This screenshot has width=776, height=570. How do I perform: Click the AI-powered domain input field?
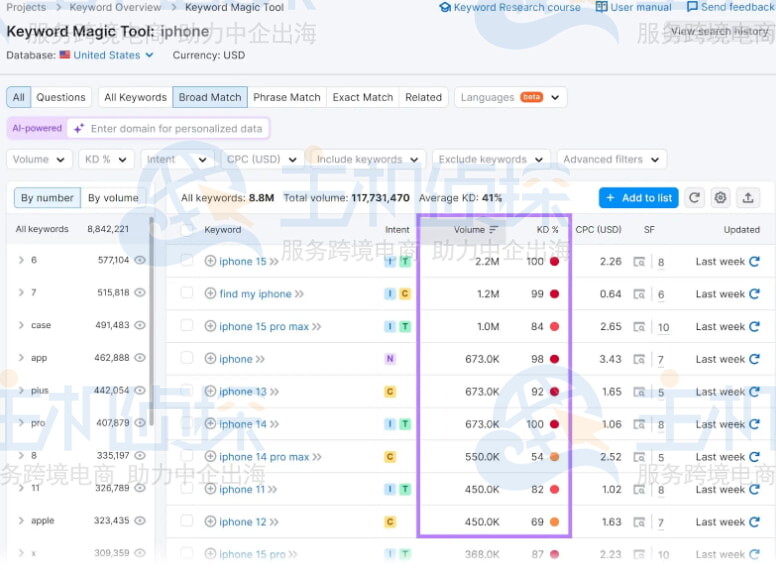tap(176, 128)
